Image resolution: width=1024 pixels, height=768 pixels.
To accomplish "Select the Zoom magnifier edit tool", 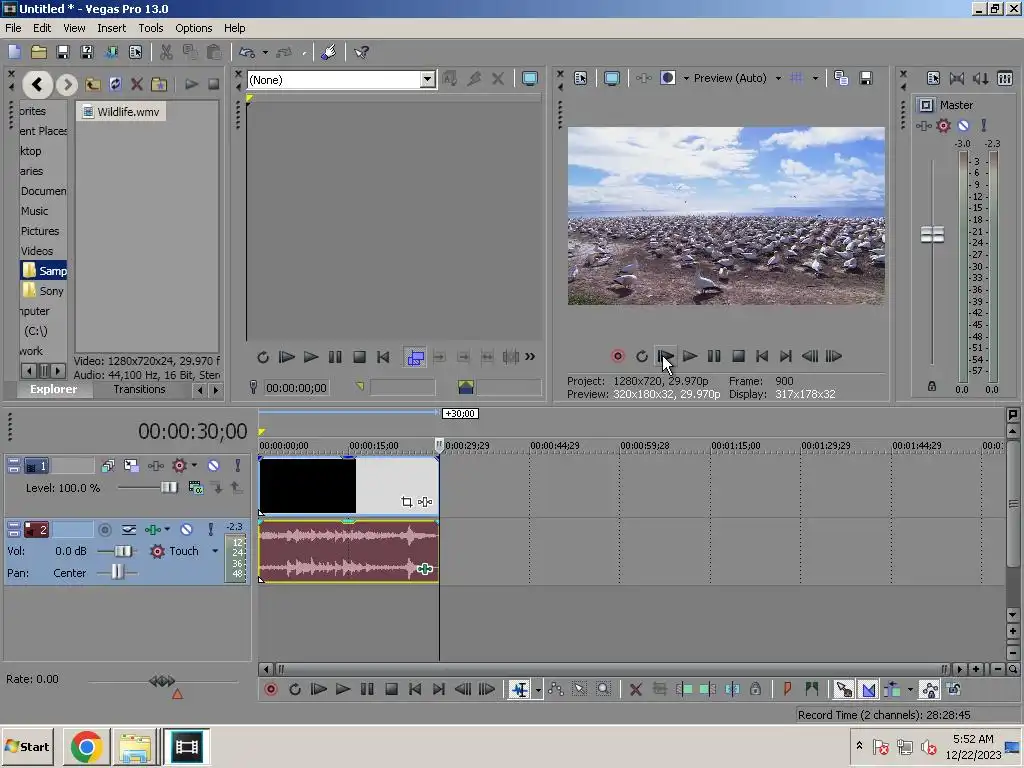I will 603,689.
